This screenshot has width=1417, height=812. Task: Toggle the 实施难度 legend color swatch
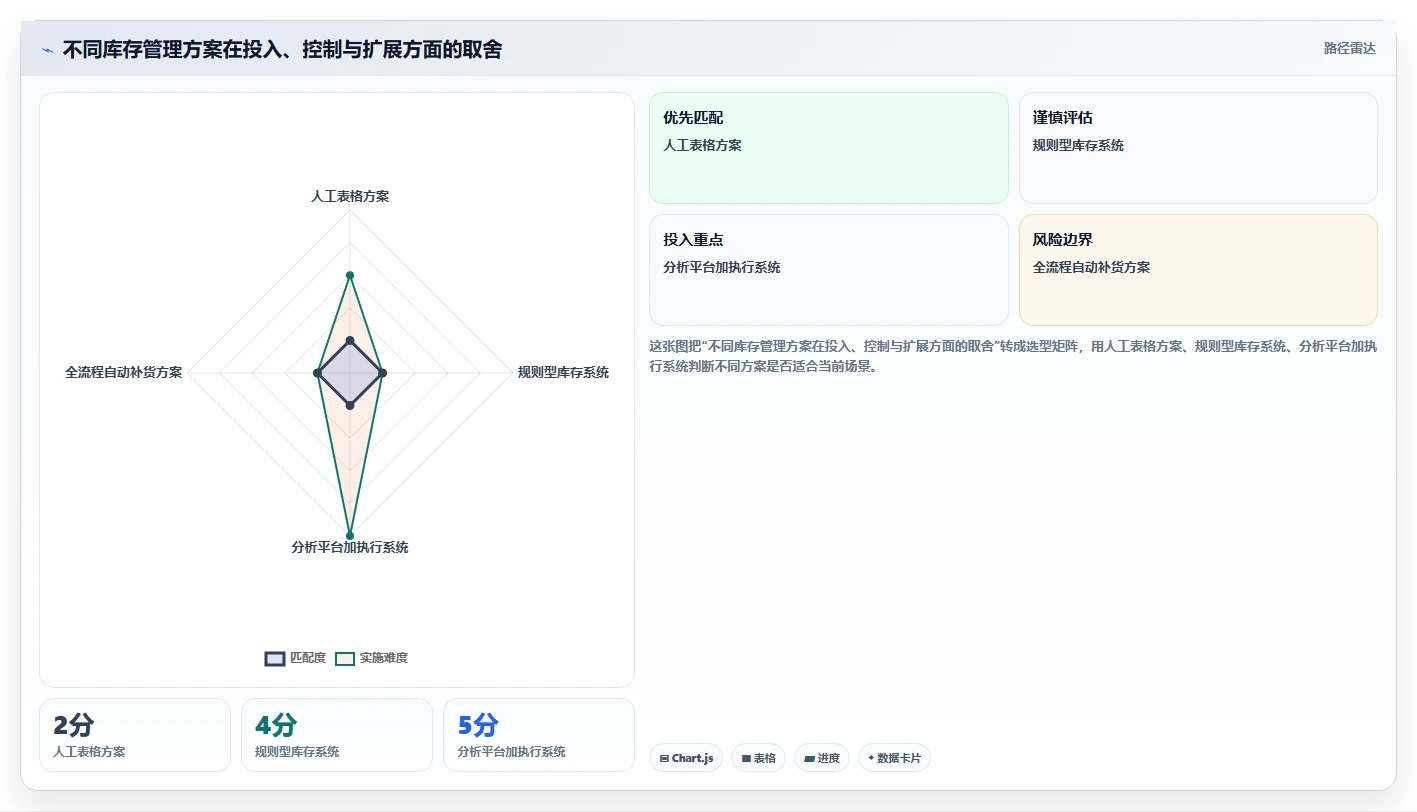[x=345, y=658]
